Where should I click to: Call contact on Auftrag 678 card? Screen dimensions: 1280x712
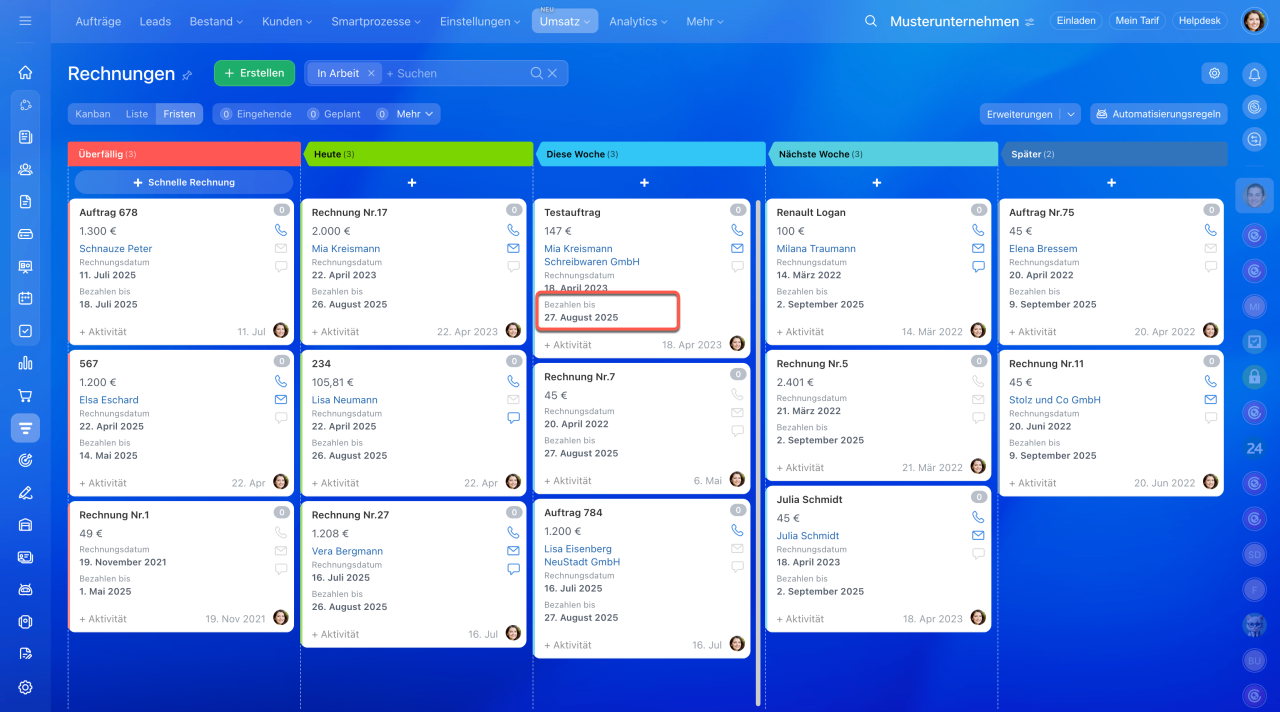click(x=280, y=230)
